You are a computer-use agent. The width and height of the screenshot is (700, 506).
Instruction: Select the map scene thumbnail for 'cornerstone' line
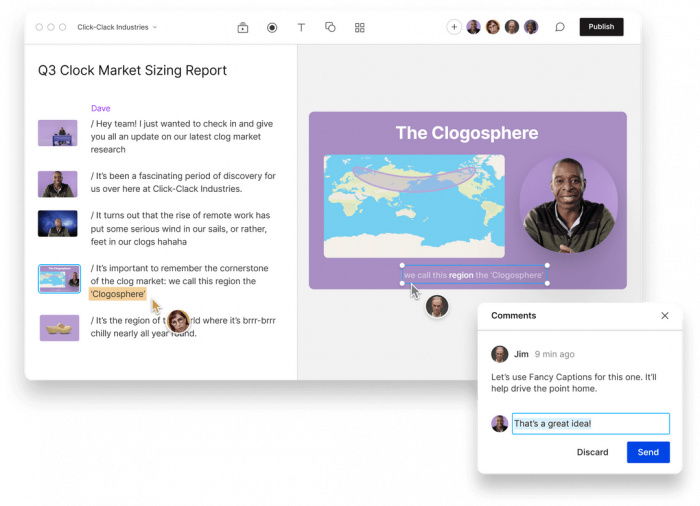pyautogui.click(x=59, y=279)
